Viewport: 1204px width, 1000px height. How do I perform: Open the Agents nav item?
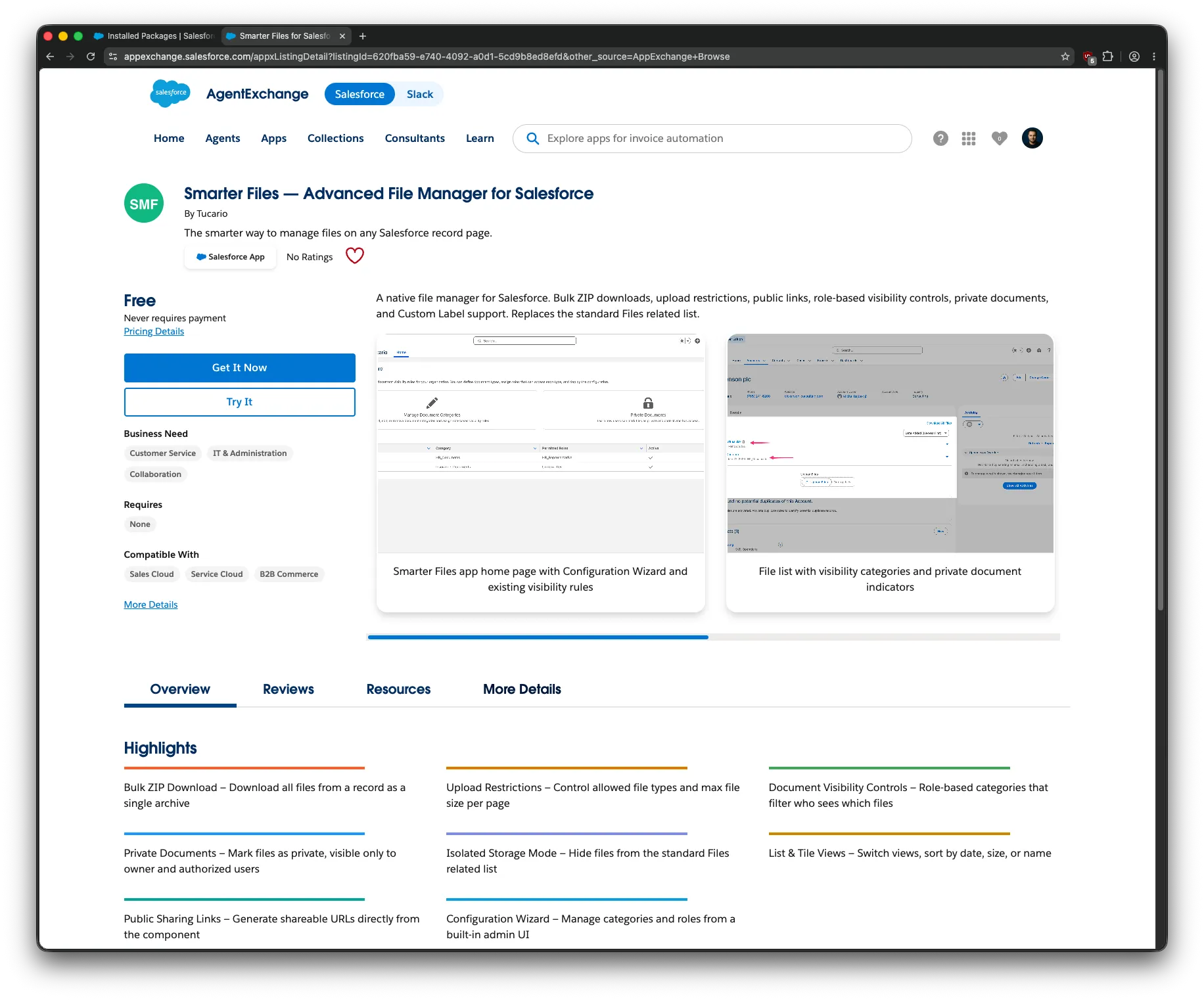223,139
